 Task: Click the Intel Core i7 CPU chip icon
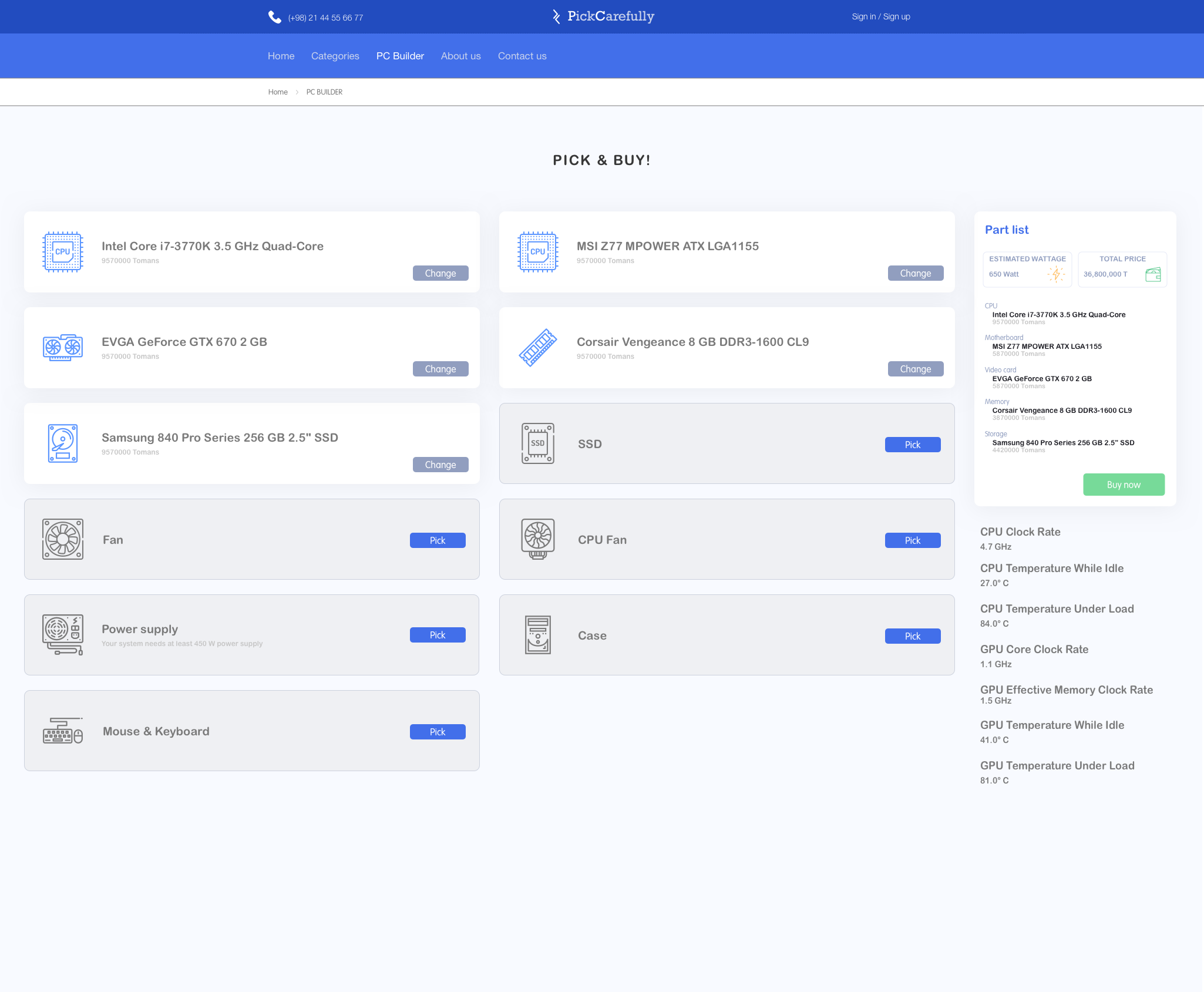click(63, 251)
